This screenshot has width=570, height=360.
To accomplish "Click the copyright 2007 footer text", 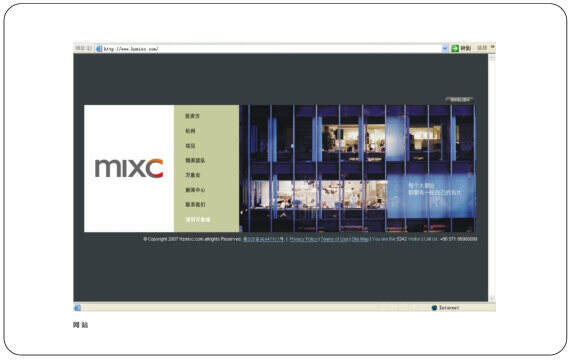I will click(192, 239).
